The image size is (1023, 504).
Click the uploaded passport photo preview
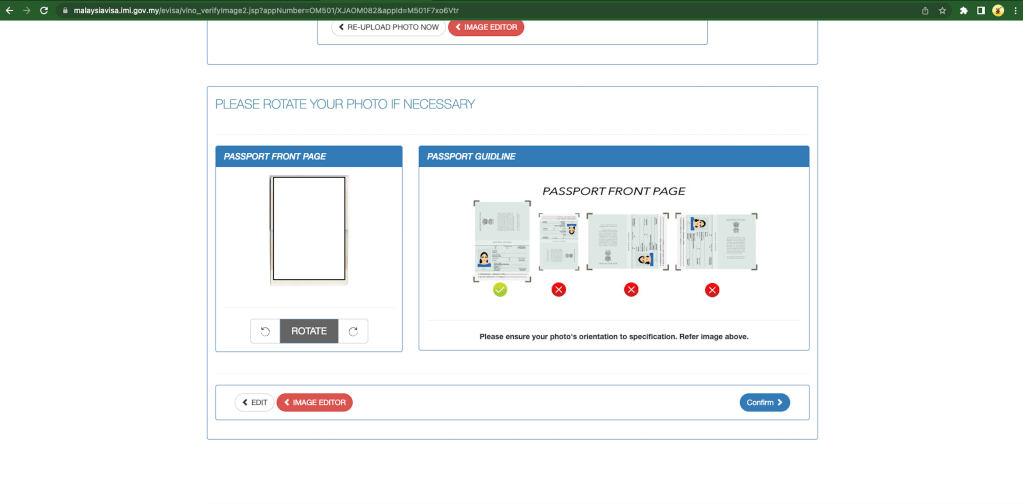tap(309, 230)
